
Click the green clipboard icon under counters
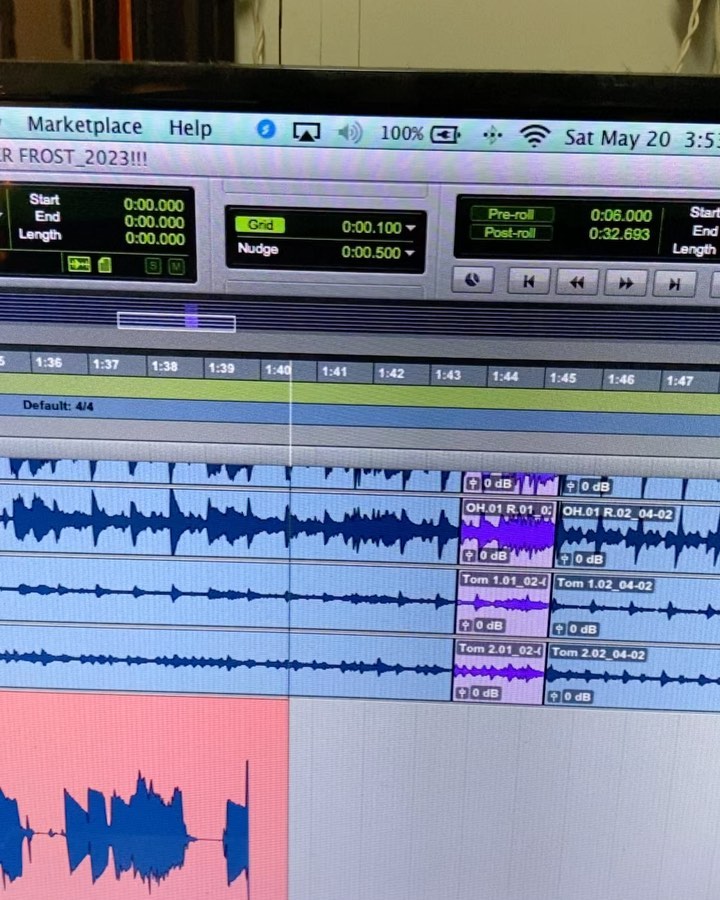104,264
